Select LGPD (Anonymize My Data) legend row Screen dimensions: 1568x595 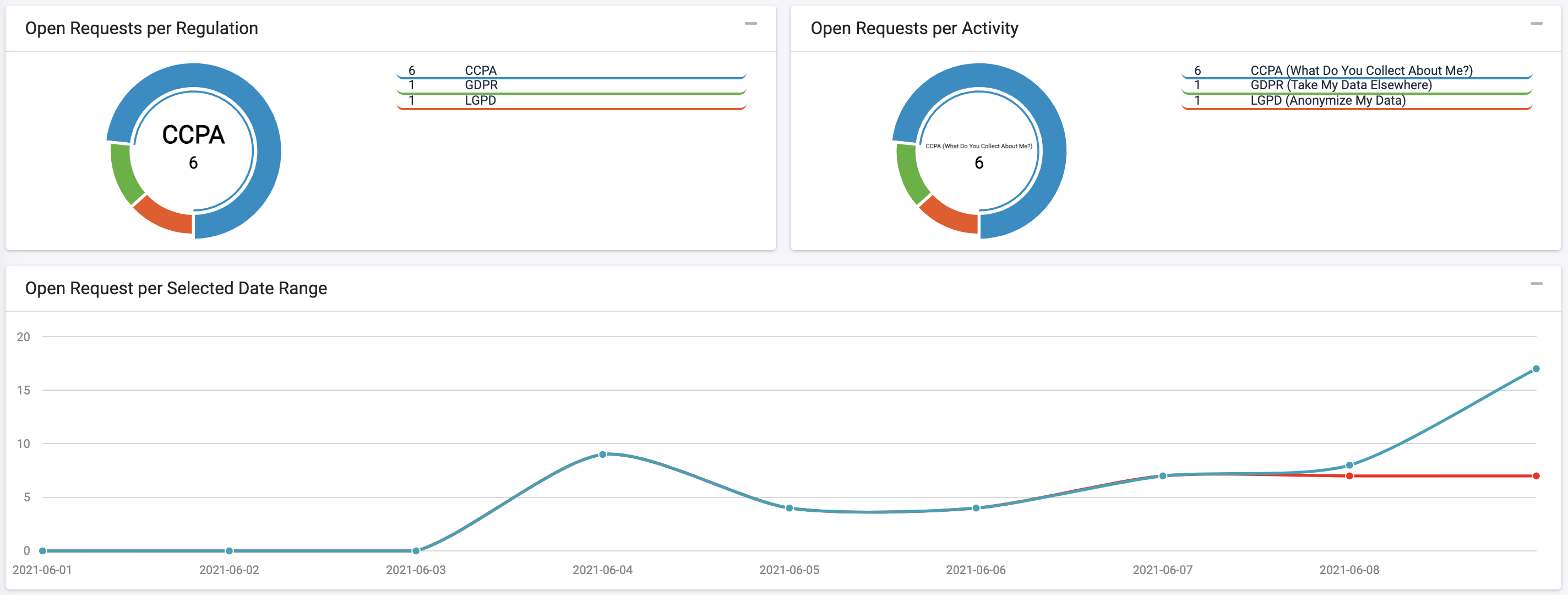tap(1356, 101)
